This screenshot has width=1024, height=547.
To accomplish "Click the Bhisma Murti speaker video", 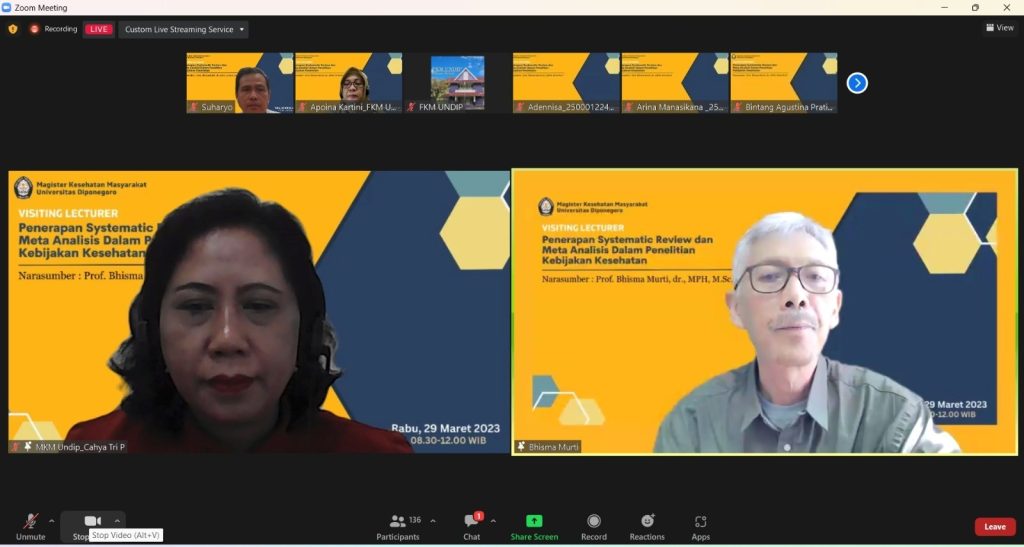I will (765, 312).
